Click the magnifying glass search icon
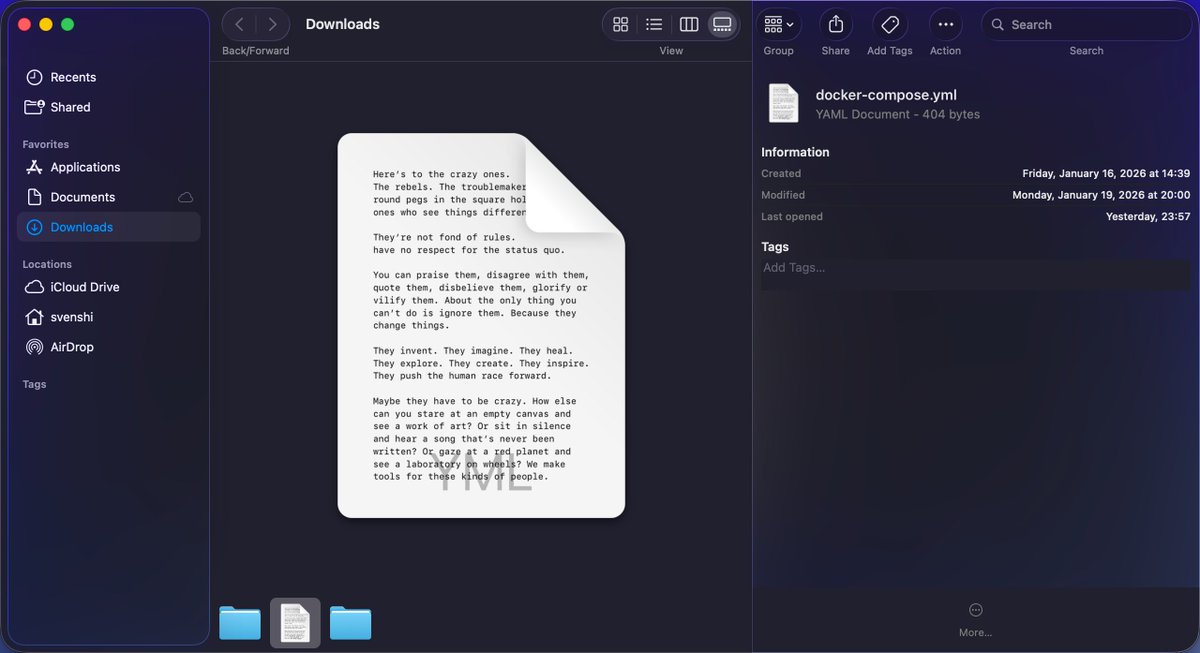The width and height of the screenshot is (1200, 653). pos(997,25)
